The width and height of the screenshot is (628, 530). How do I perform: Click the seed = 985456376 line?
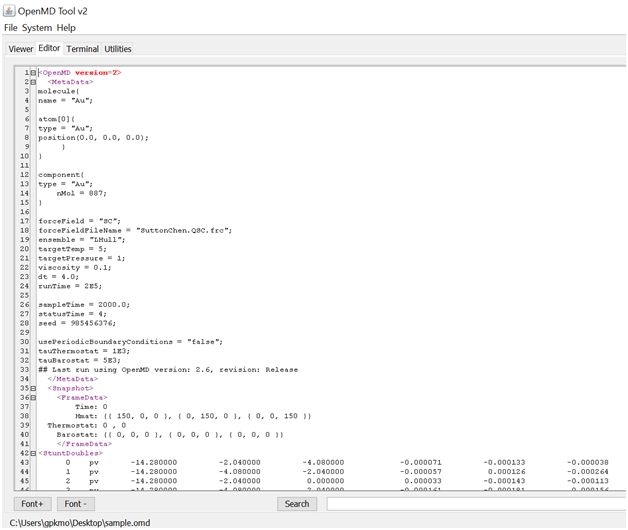click(77, 323)
